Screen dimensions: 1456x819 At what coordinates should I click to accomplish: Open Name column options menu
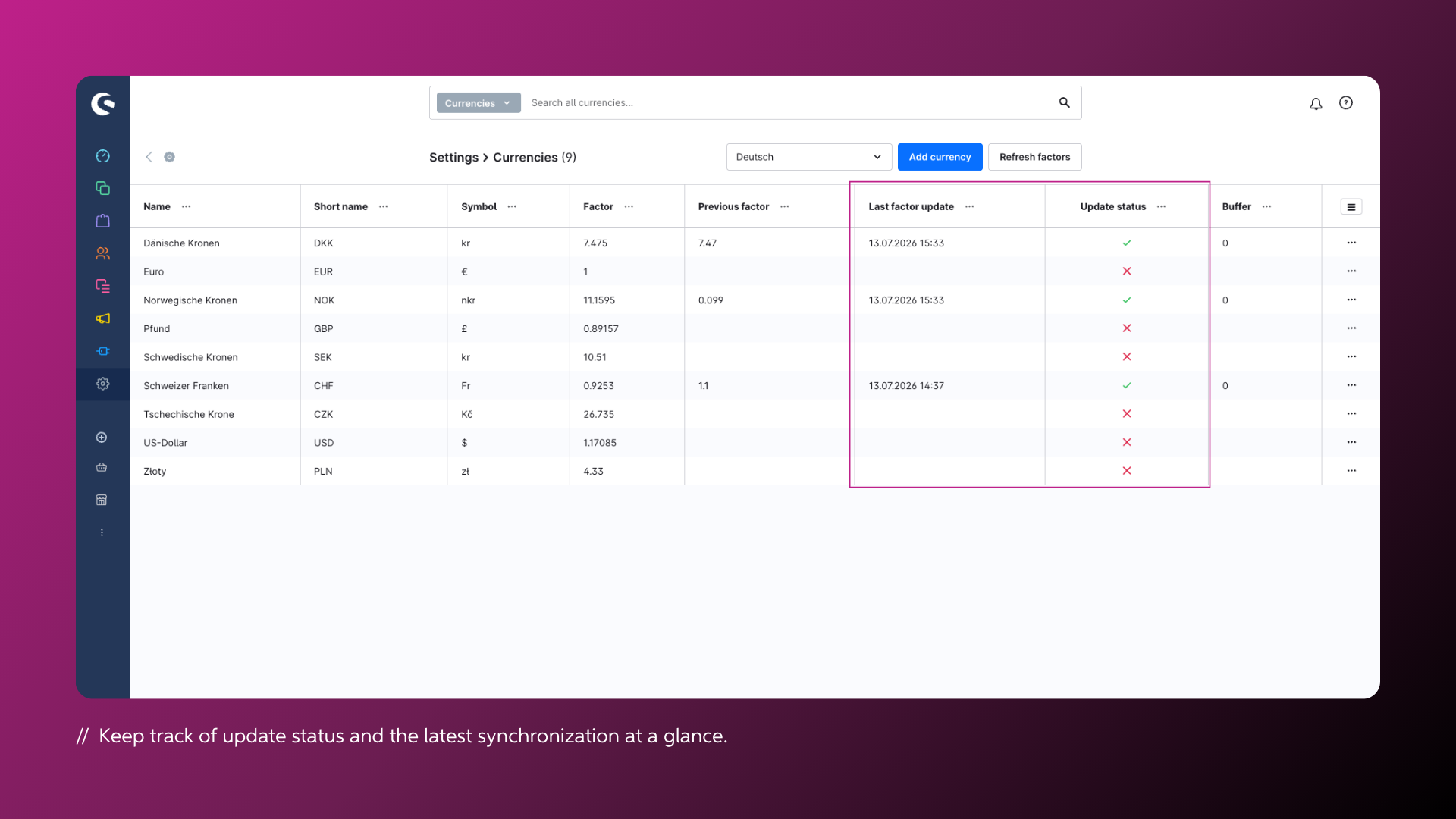coord(187,206)
